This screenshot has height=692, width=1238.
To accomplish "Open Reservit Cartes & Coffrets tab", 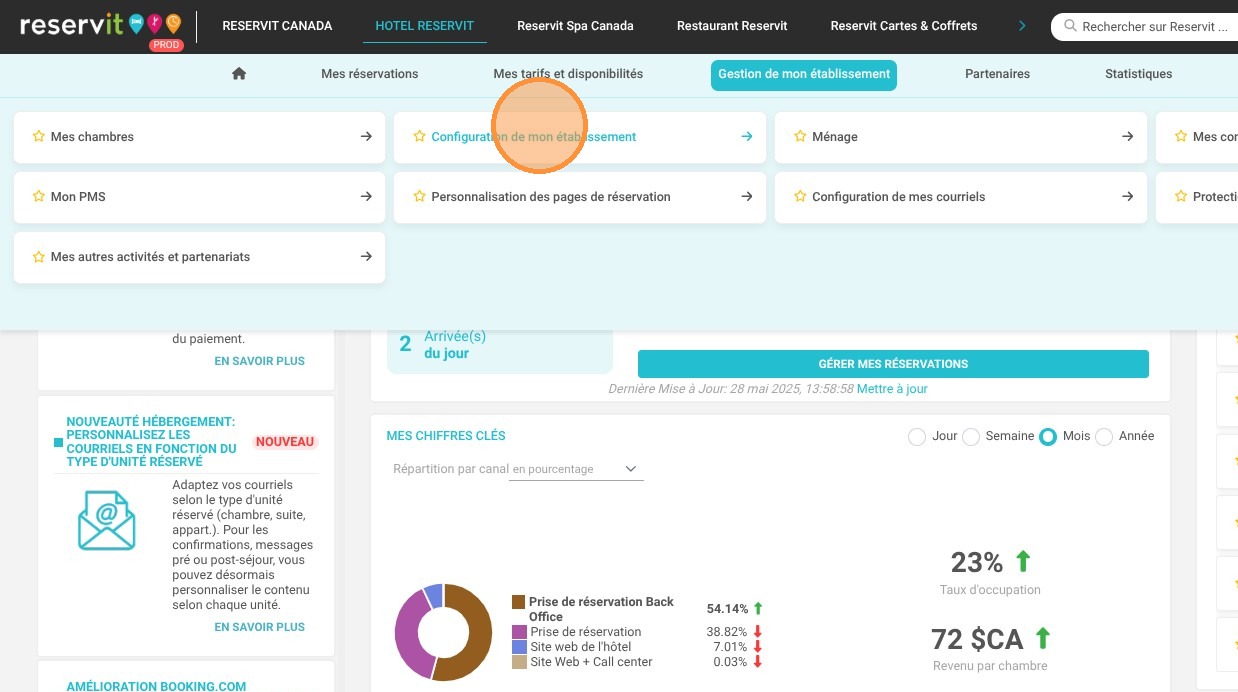I will [904, 26].
